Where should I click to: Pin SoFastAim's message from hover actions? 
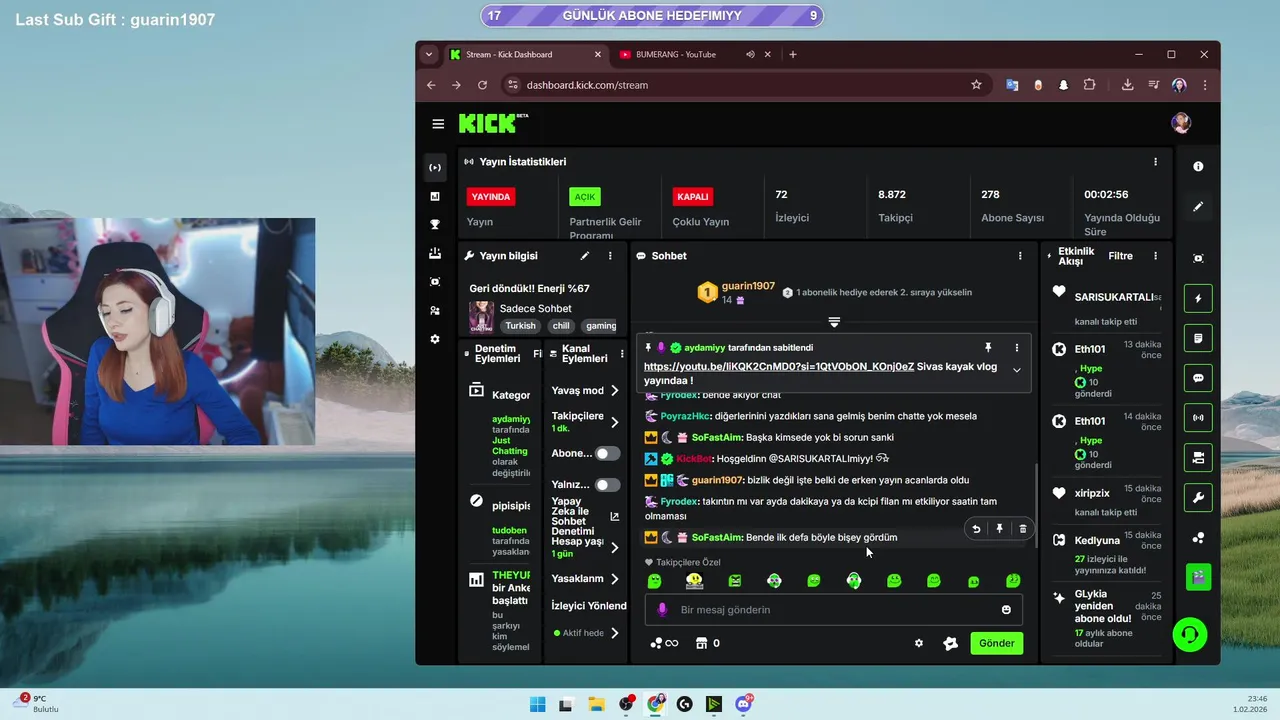999,529
